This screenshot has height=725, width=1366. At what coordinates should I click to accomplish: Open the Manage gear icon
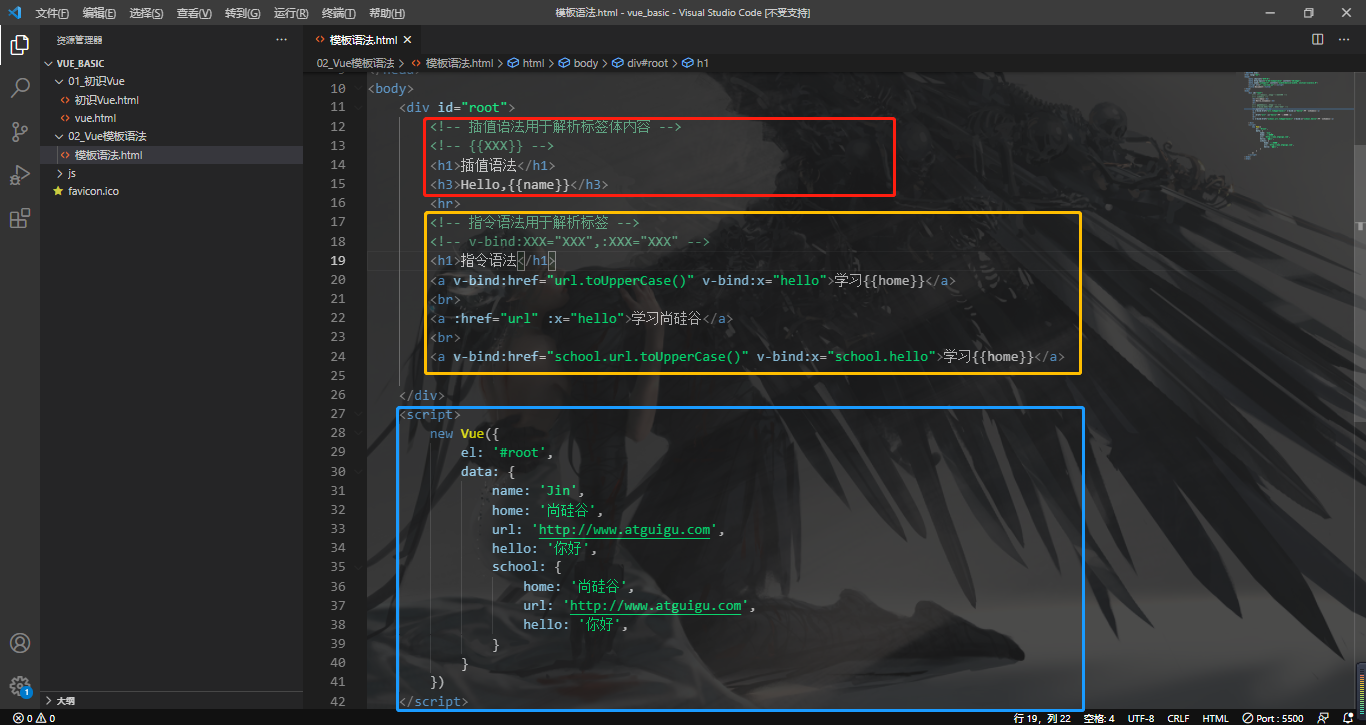(x=20, y=686)
